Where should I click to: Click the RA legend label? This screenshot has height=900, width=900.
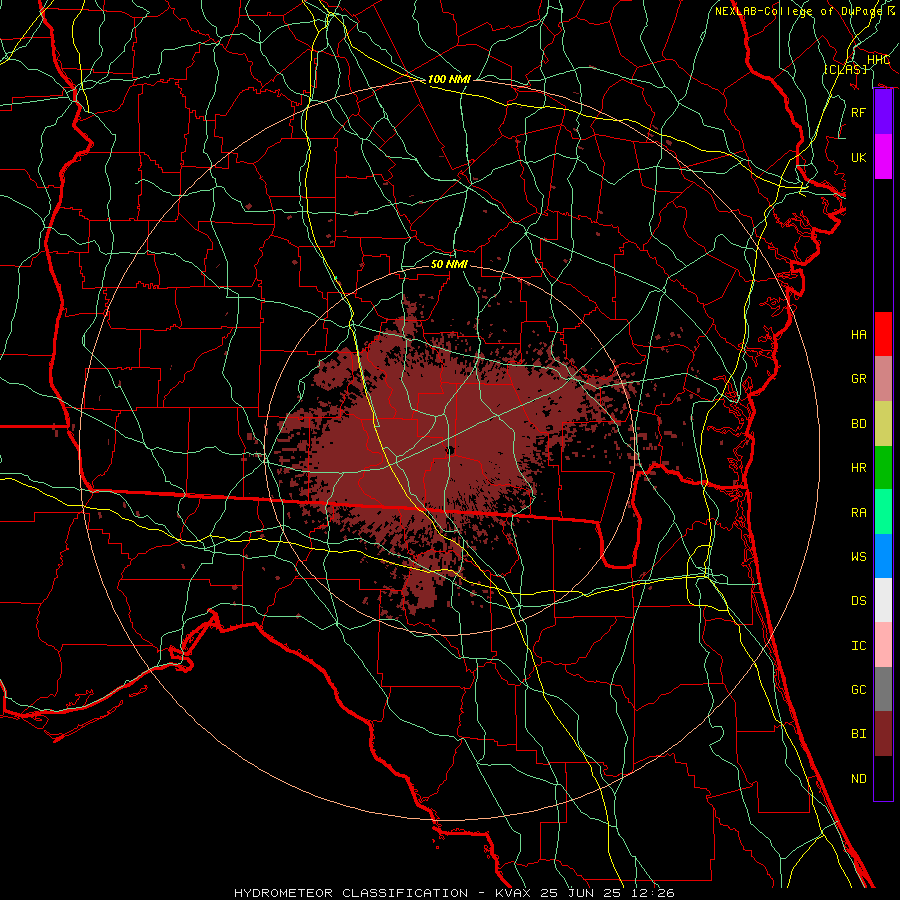[x=859, y=513]
